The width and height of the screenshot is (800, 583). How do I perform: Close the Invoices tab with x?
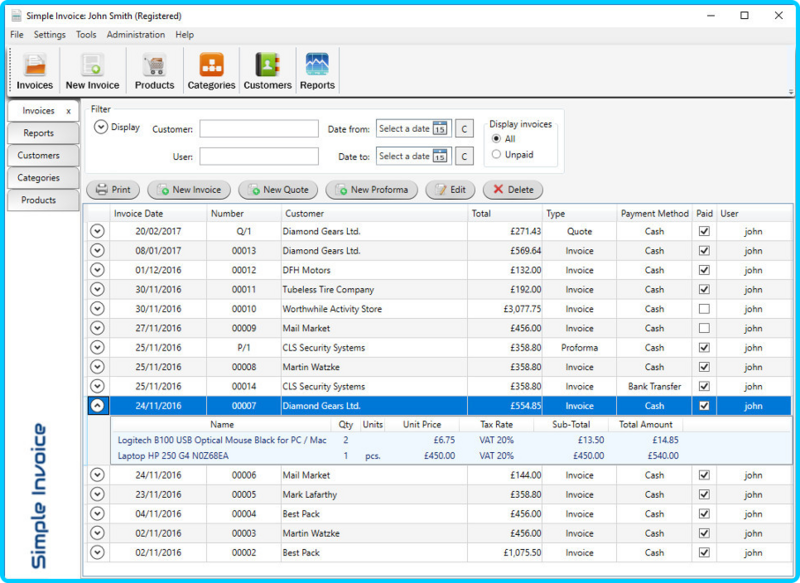[68, 111]
